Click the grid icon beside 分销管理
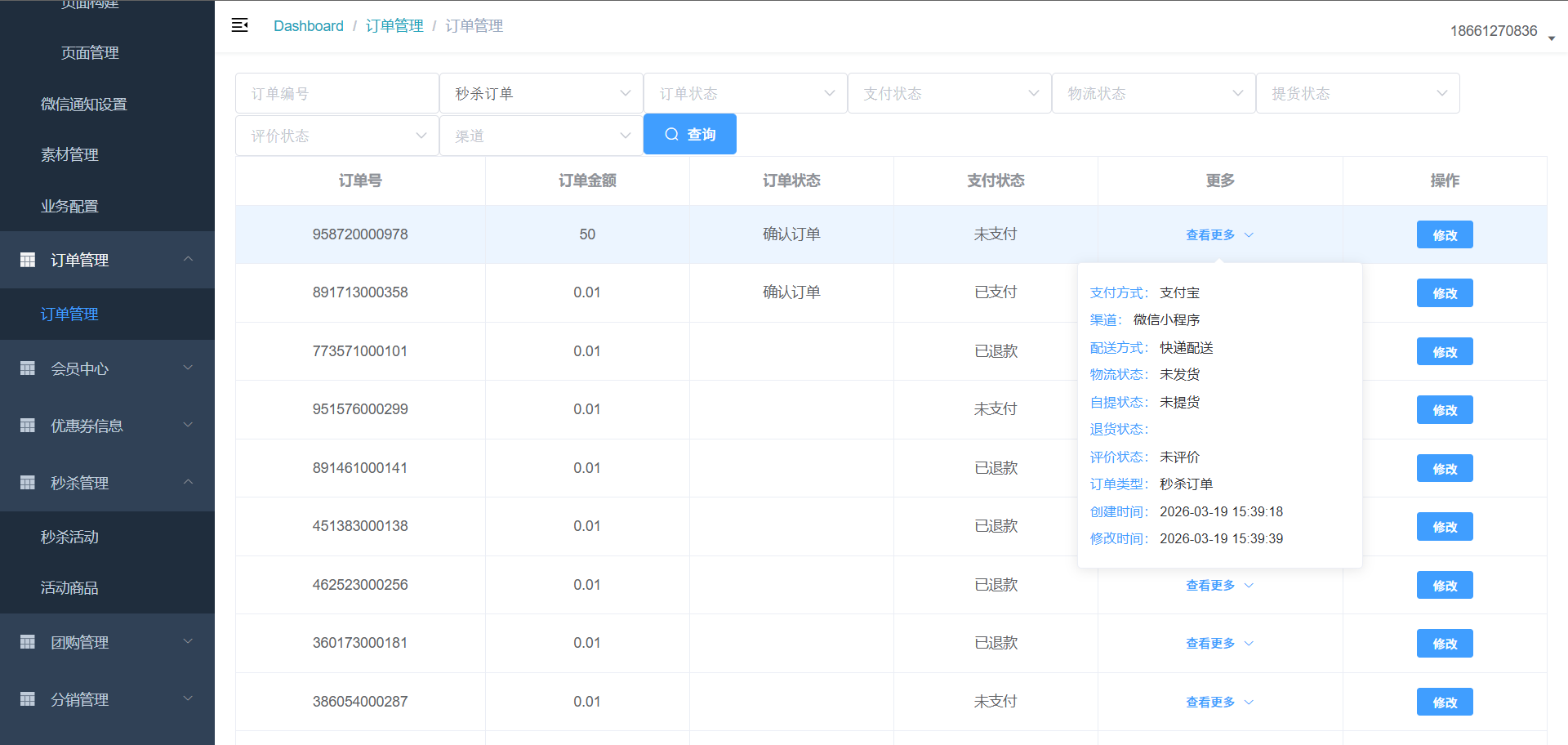This screenshot has width=1568, height=745. [x=28, y=699]
